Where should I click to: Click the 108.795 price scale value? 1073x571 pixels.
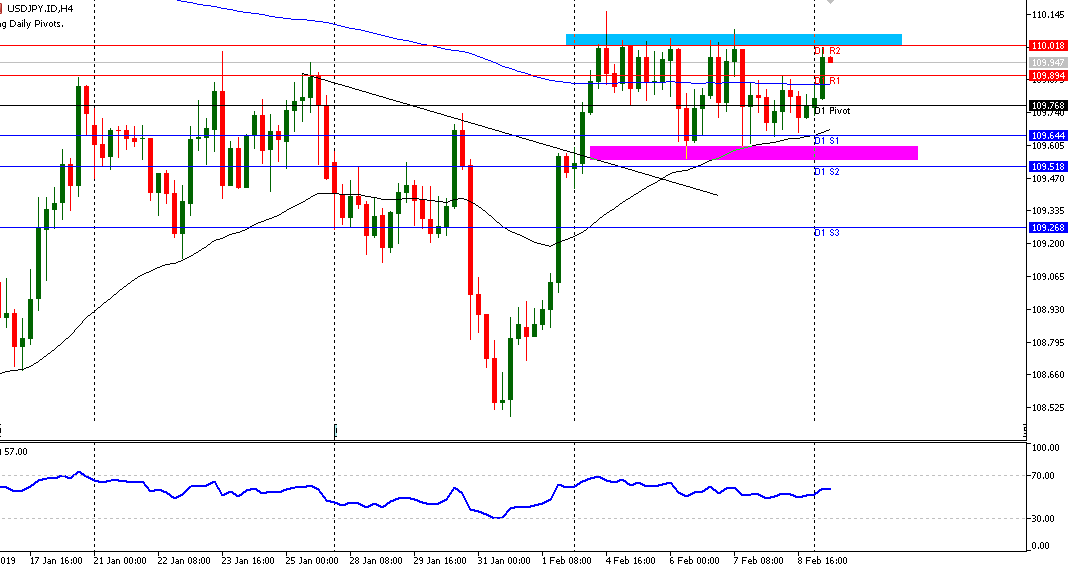1048,342
